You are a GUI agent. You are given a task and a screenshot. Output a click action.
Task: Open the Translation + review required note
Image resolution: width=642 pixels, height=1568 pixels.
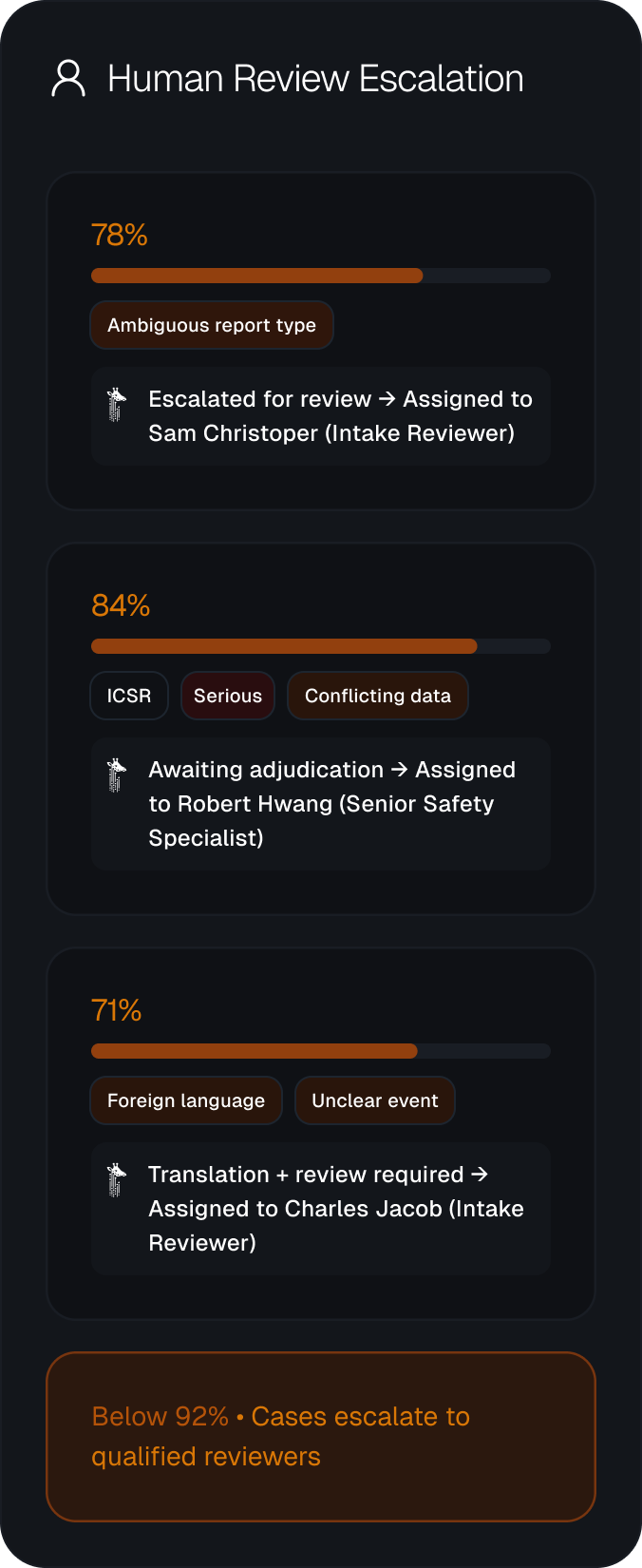click(x=321, y=1209)
